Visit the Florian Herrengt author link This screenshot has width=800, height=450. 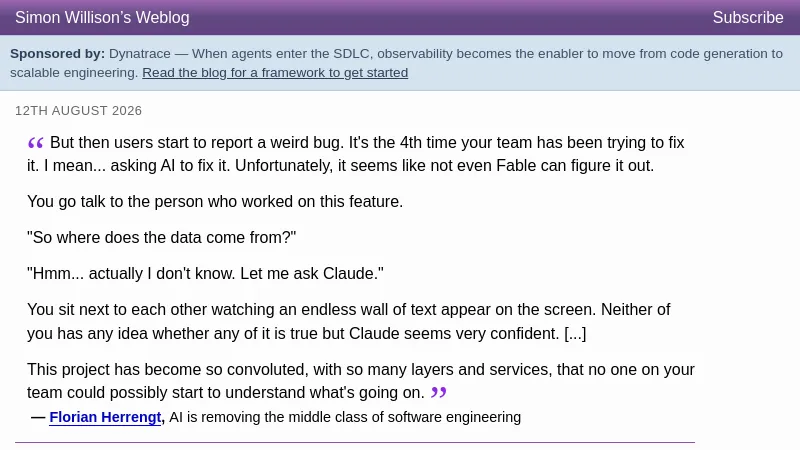105,417
